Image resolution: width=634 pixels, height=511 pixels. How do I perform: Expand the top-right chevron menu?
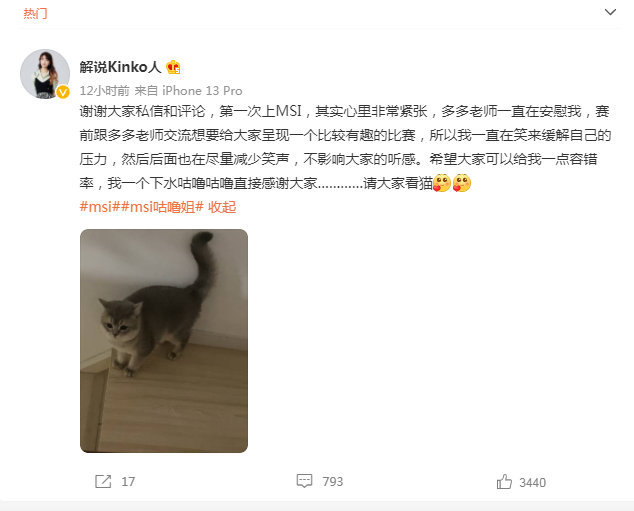click(x=610, y=12)
